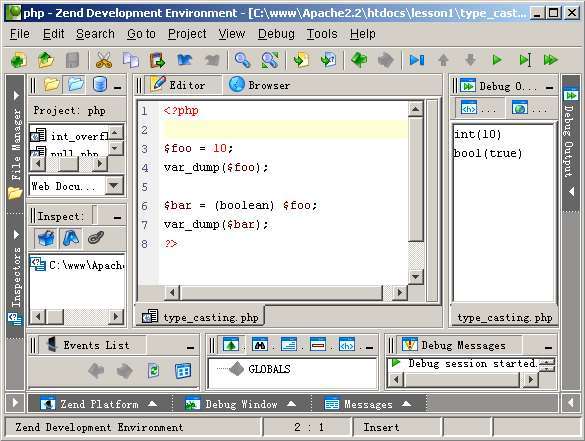Click Debug Messages horizontal scrollbar thumb

462,380
